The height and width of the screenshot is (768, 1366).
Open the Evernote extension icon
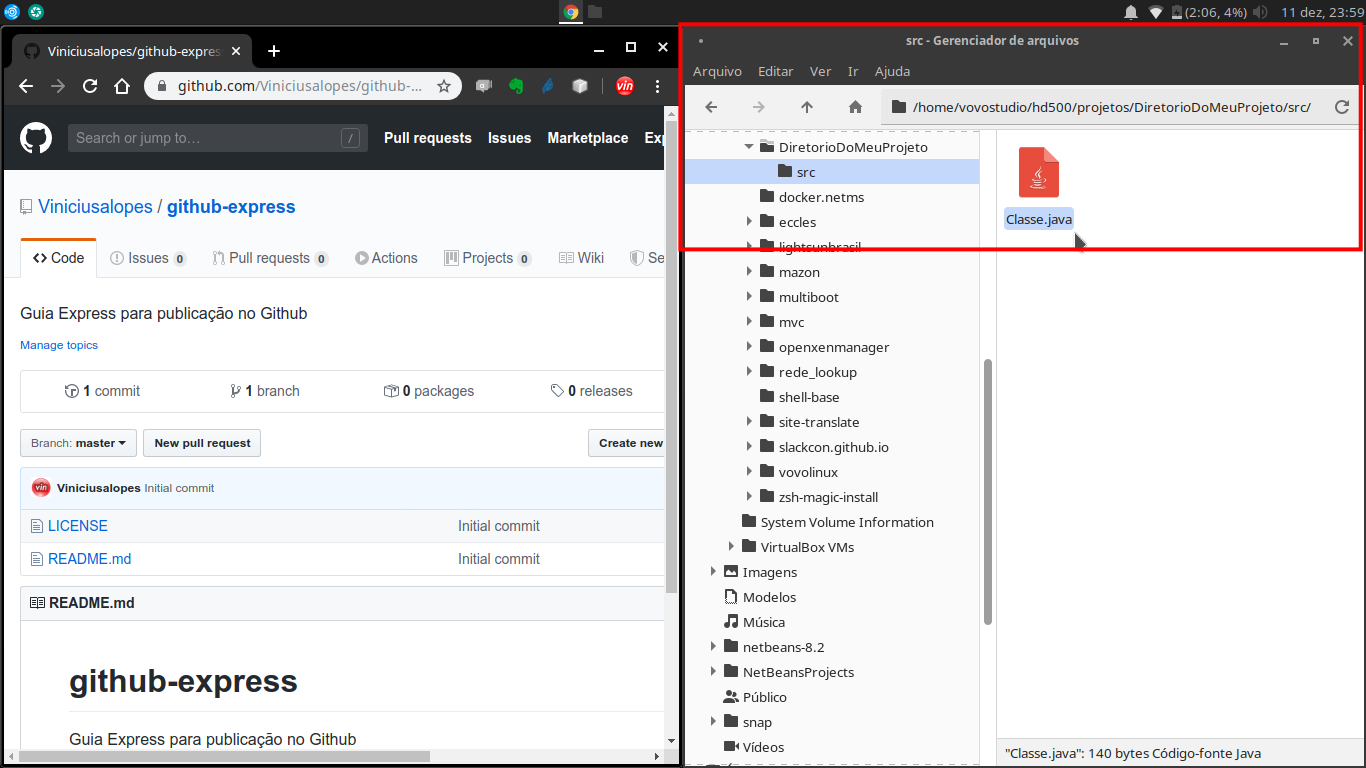(516, 86)
